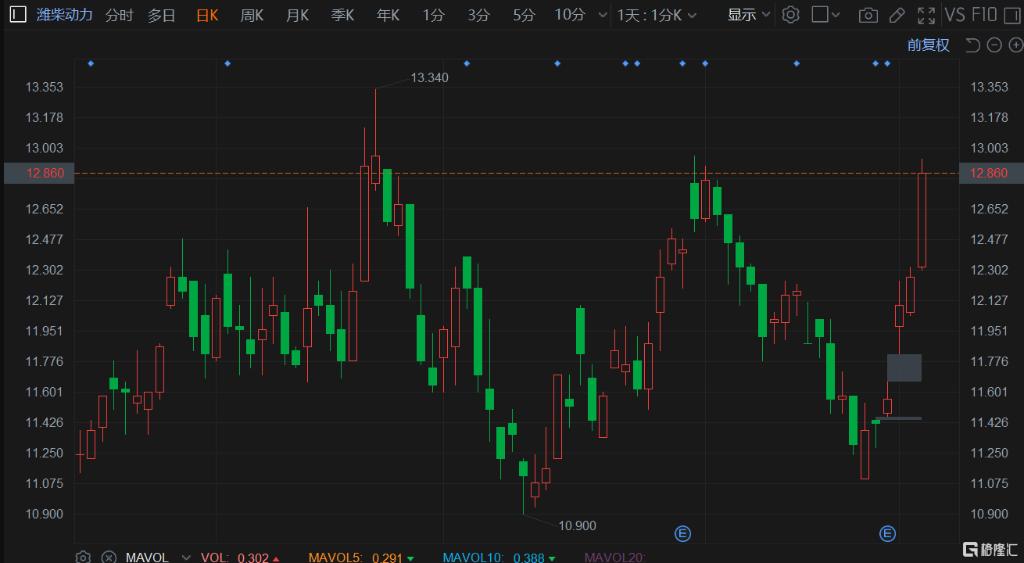Reset chart view with undo arrow
Image resolution: width=1024 pixels, height=563 pixels.
coord(972,45)
